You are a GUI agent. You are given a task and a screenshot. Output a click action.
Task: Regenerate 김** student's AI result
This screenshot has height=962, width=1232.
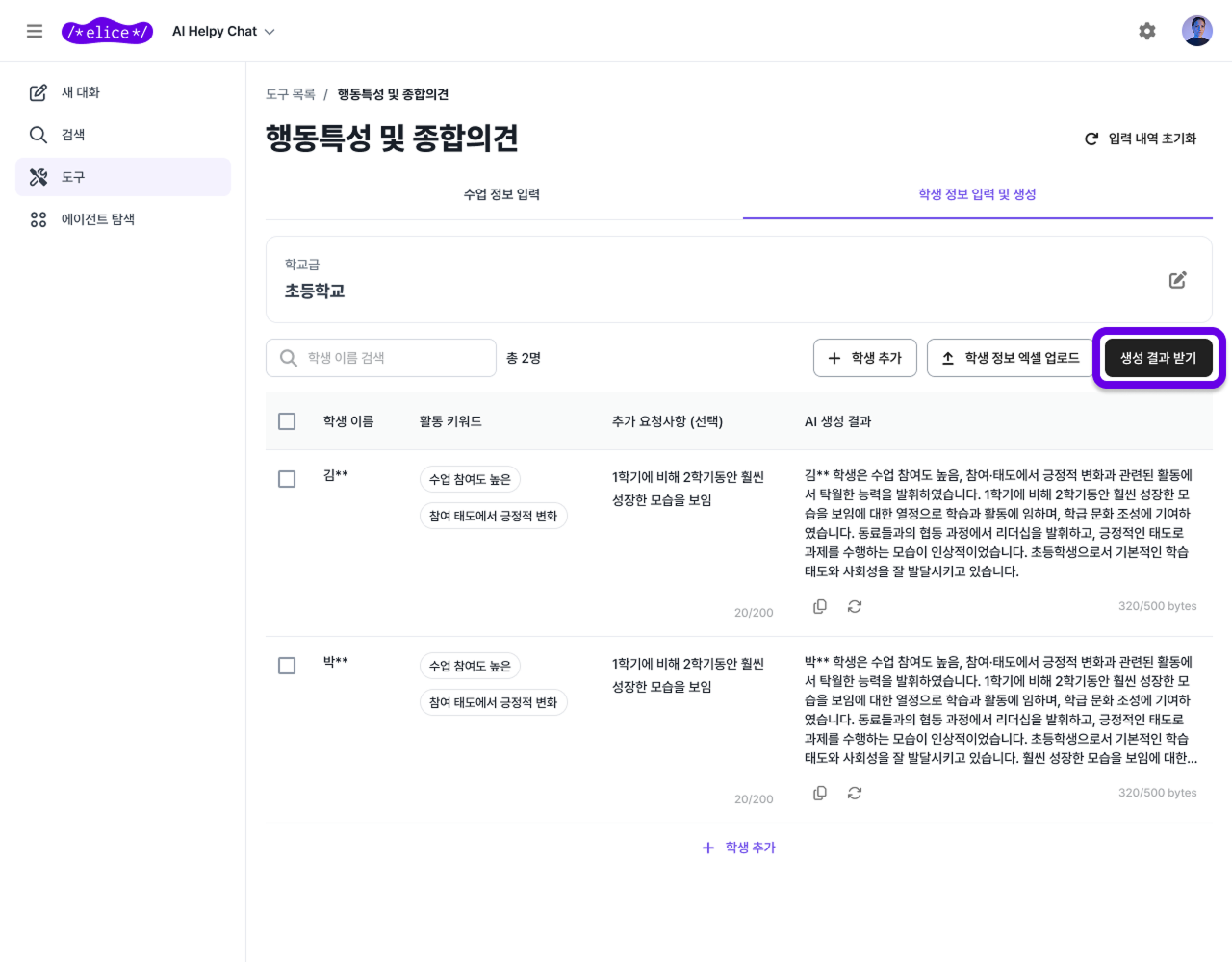pyautogui.click(x=854, y=606)
